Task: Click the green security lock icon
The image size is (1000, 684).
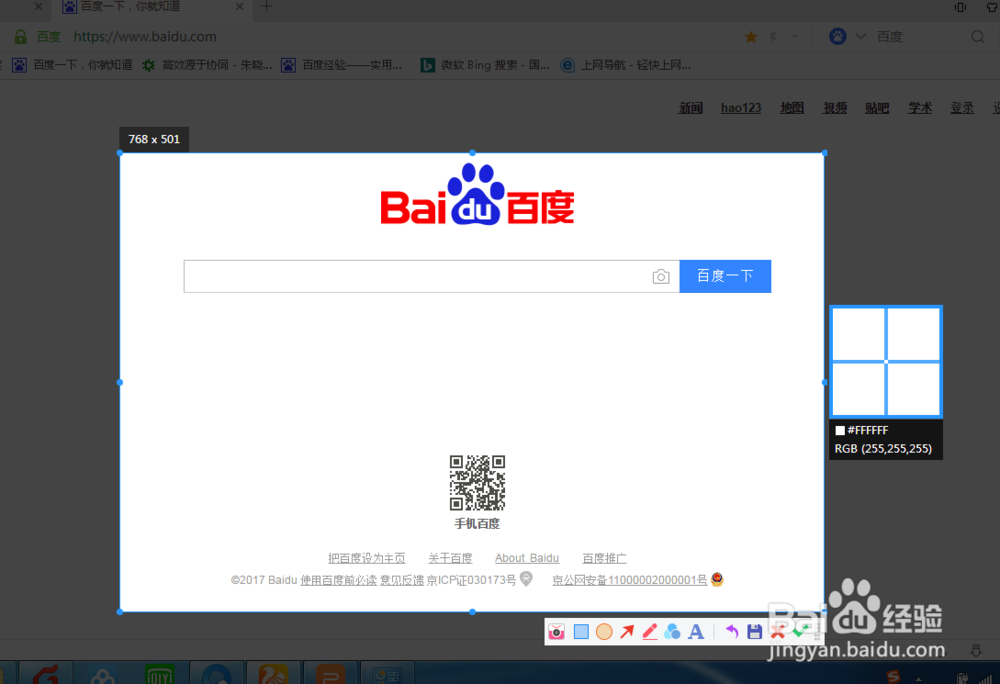Action: click(x=20, y=37)
